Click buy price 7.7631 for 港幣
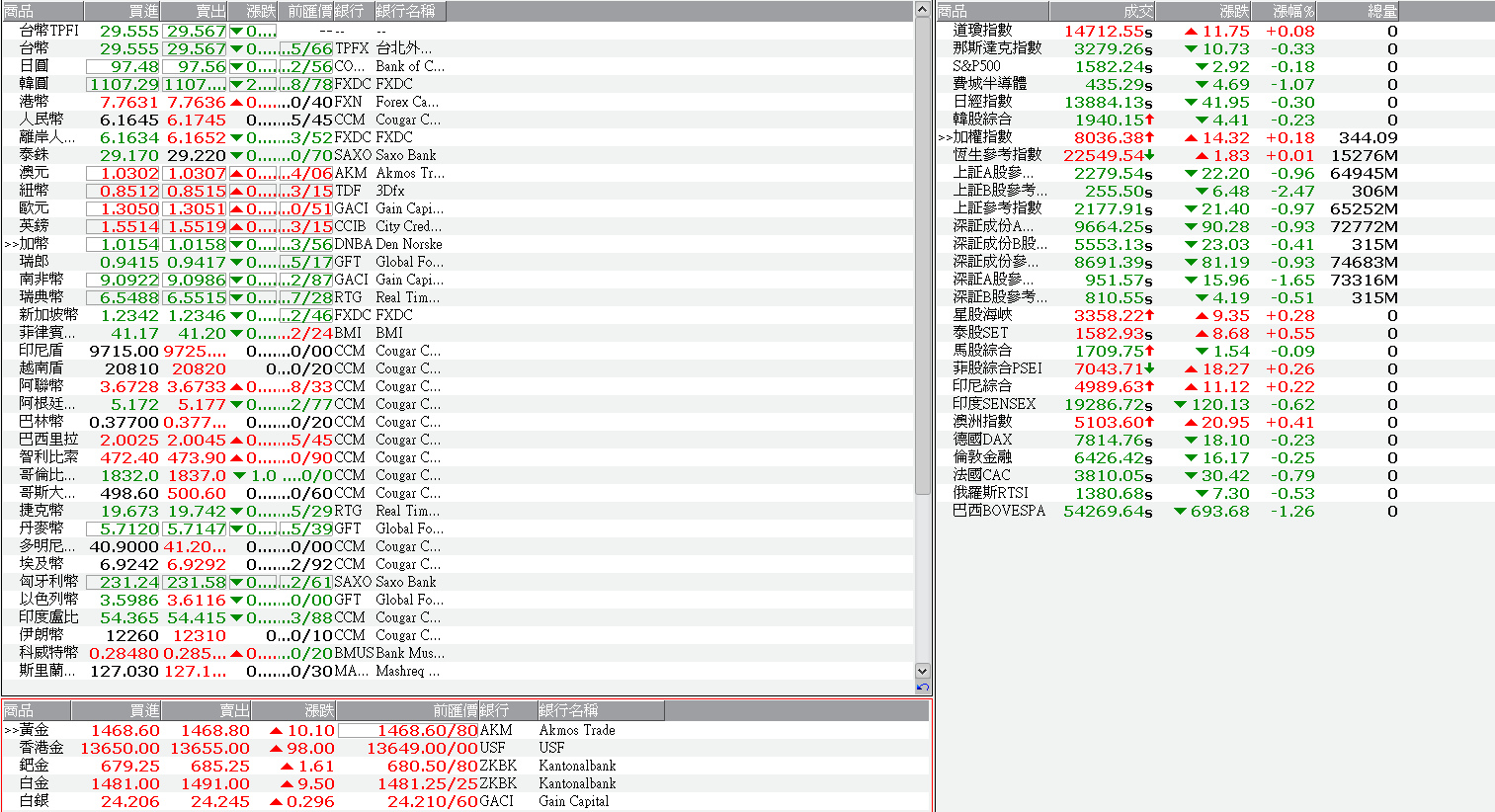Viewport: 1495px width, 812px height. pyautogui.click(x=129, y=103)
